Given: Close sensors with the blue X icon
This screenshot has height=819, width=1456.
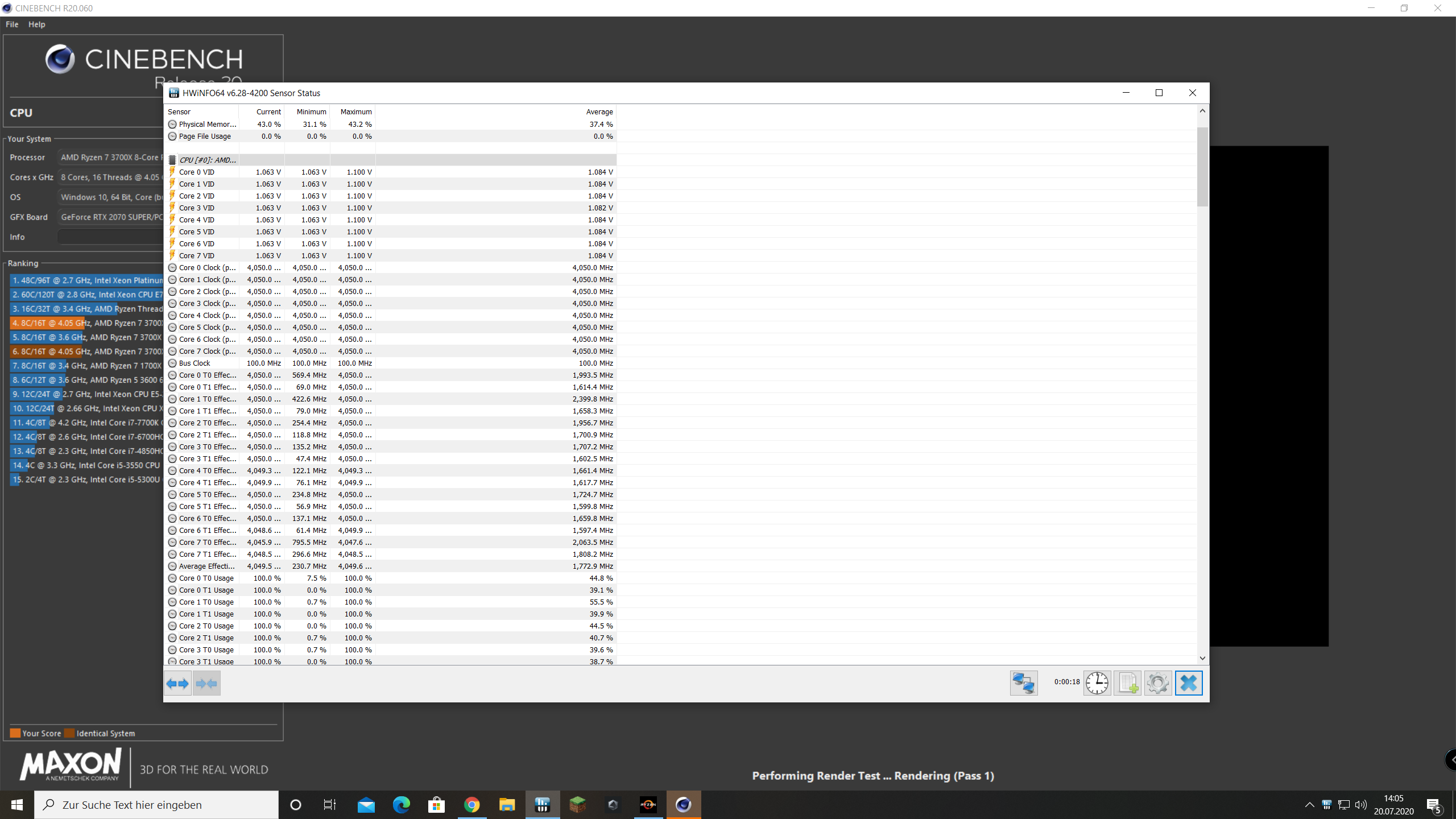Looking at the screenshot, I should (1189, 683).
